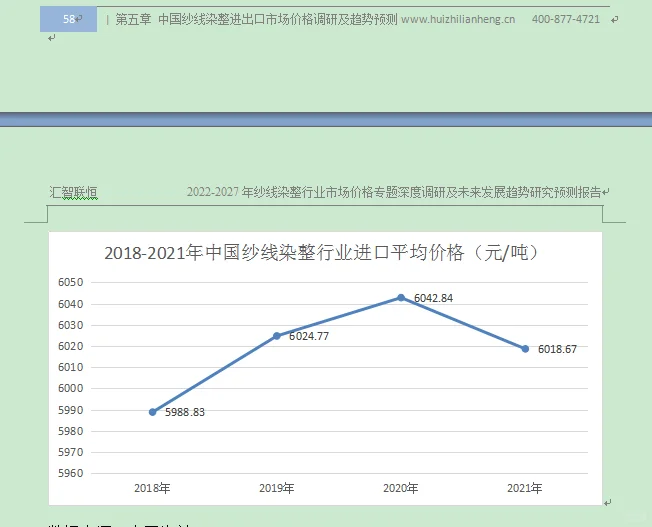This screenshot has height=527, width=652.
Task: Select the blue line between 2018年 and 2019年
Action: pos(215,374)
